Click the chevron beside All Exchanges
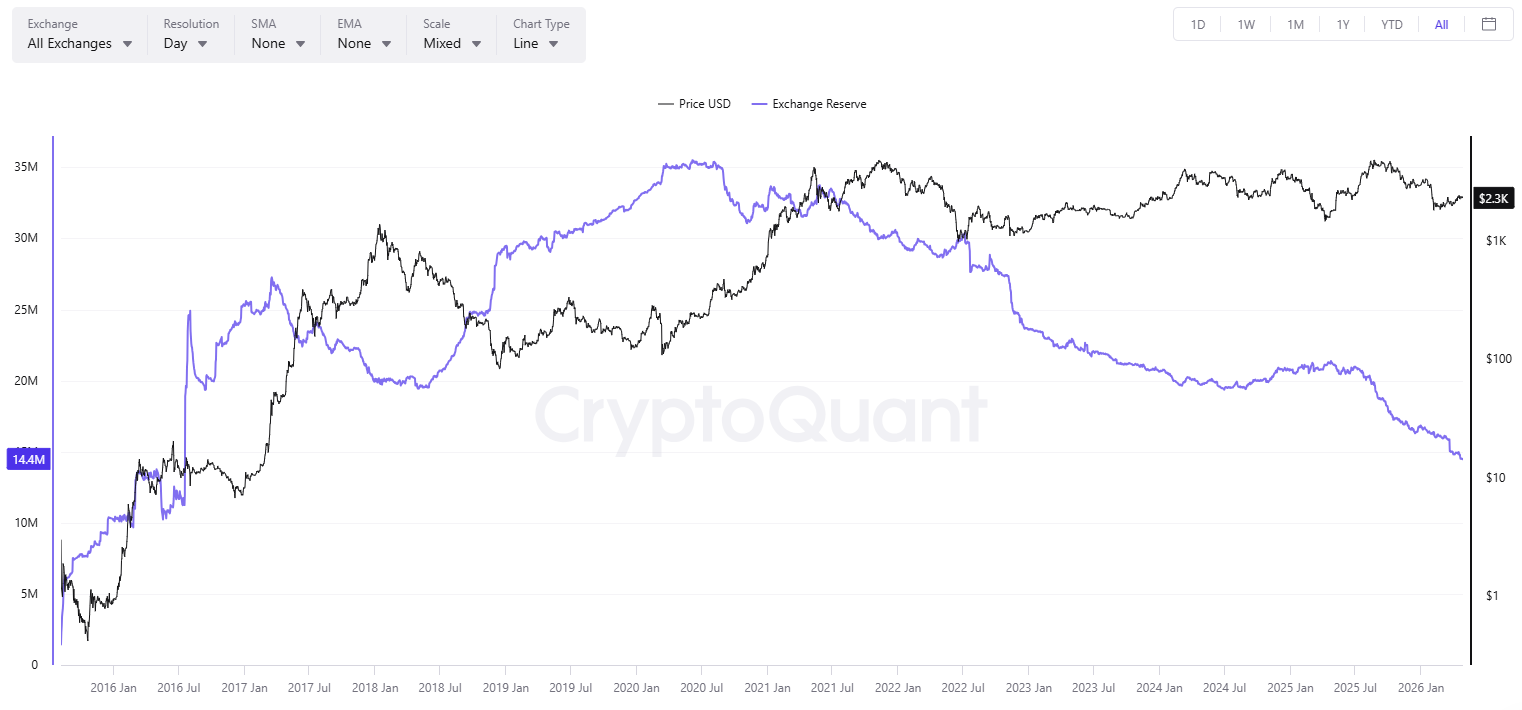The height and width of the screenshot is (710, 1522). pos(127,44)
